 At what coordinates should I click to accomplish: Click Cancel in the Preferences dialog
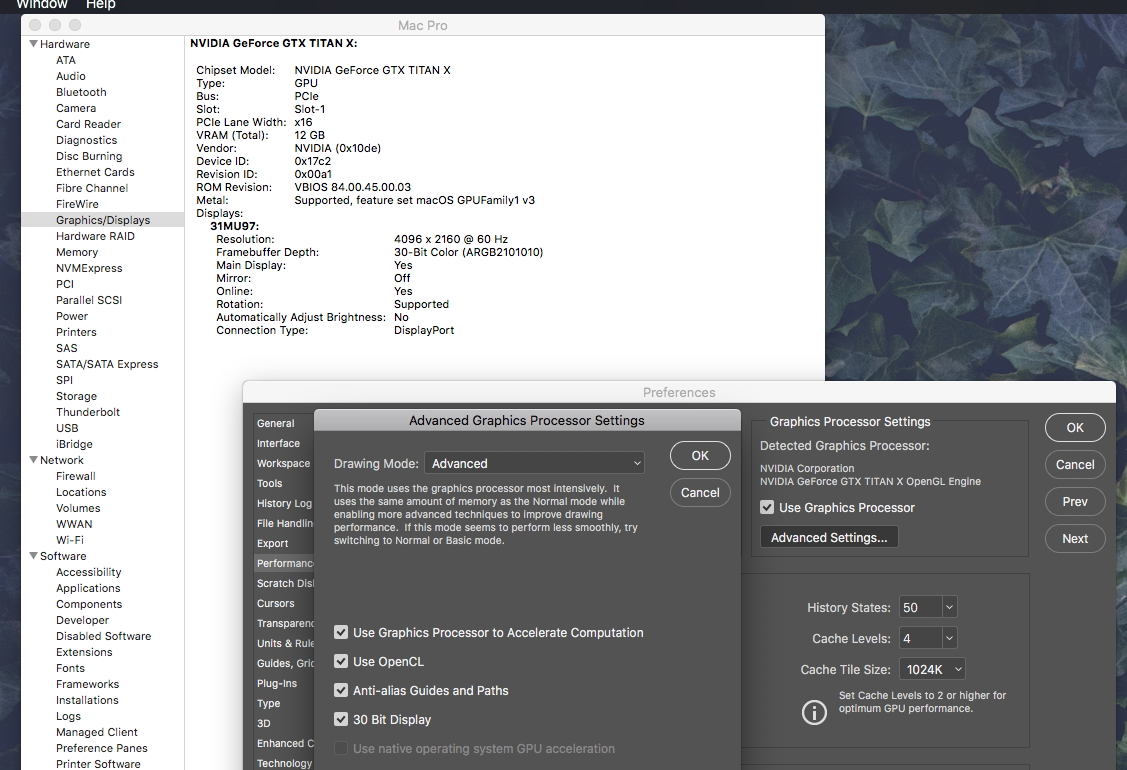click(x=1075, y=464)
